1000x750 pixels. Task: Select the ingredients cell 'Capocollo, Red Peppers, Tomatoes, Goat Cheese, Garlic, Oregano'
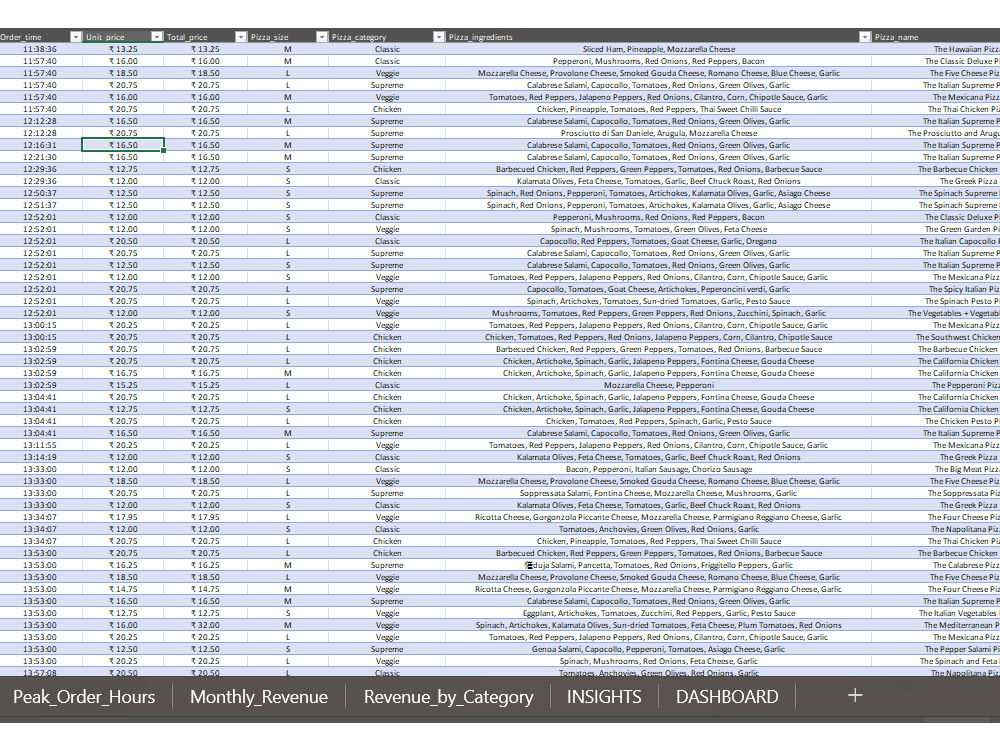tap(658, 241)
